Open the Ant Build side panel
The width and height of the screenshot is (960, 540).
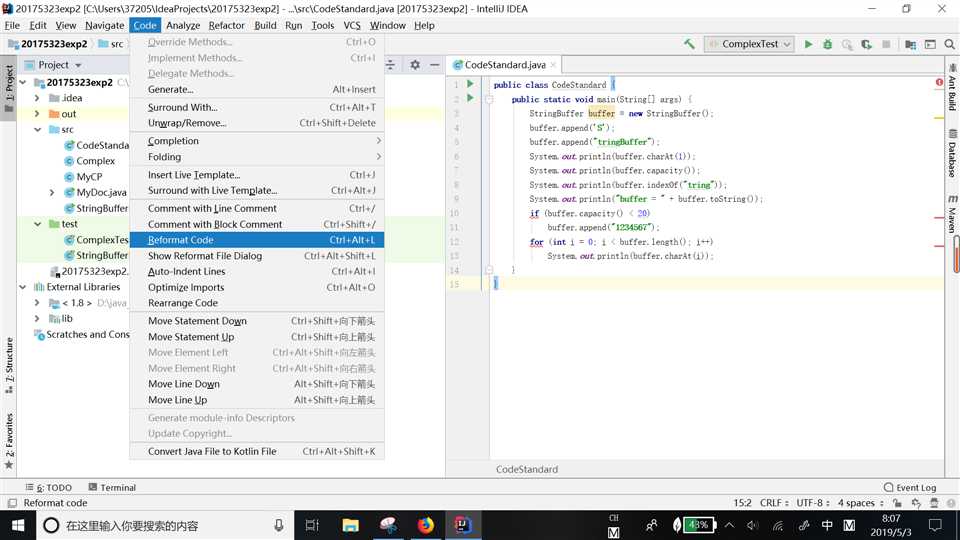[x=952, y=88]
